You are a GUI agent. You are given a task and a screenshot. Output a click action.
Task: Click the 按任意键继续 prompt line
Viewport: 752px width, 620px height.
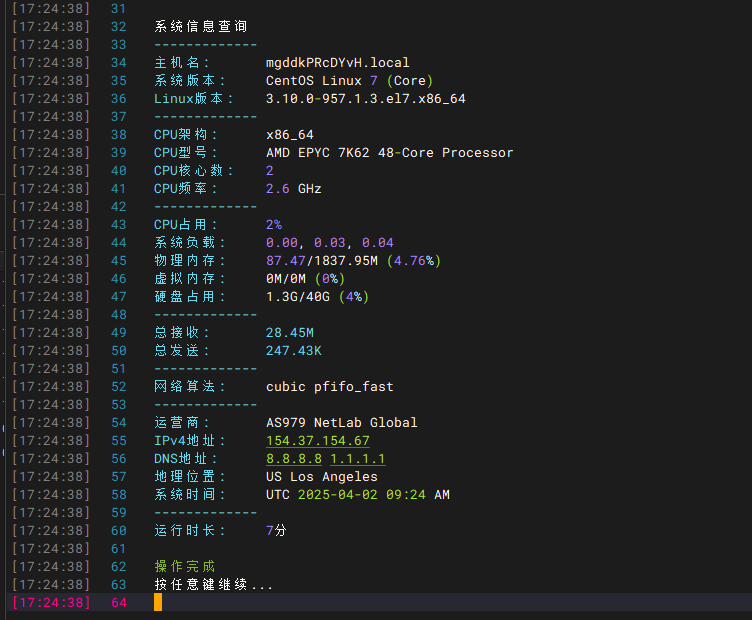213,584
